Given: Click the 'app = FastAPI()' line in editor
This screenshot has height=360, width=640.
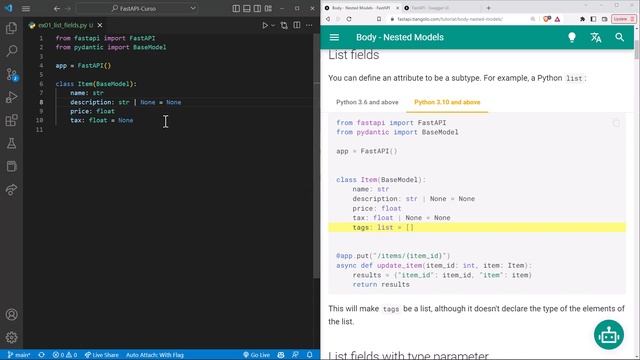Looking at the screenshot, I should [x=83, y=66].
